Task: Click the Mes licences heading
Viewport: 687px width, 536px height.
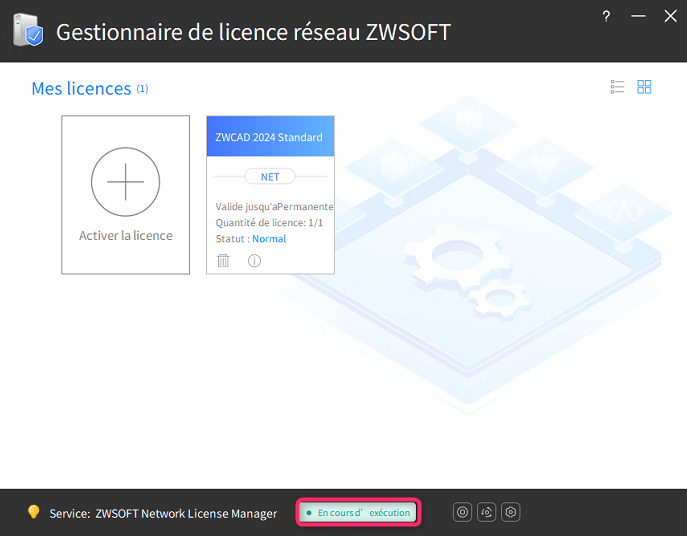Action: coord(81,89)
